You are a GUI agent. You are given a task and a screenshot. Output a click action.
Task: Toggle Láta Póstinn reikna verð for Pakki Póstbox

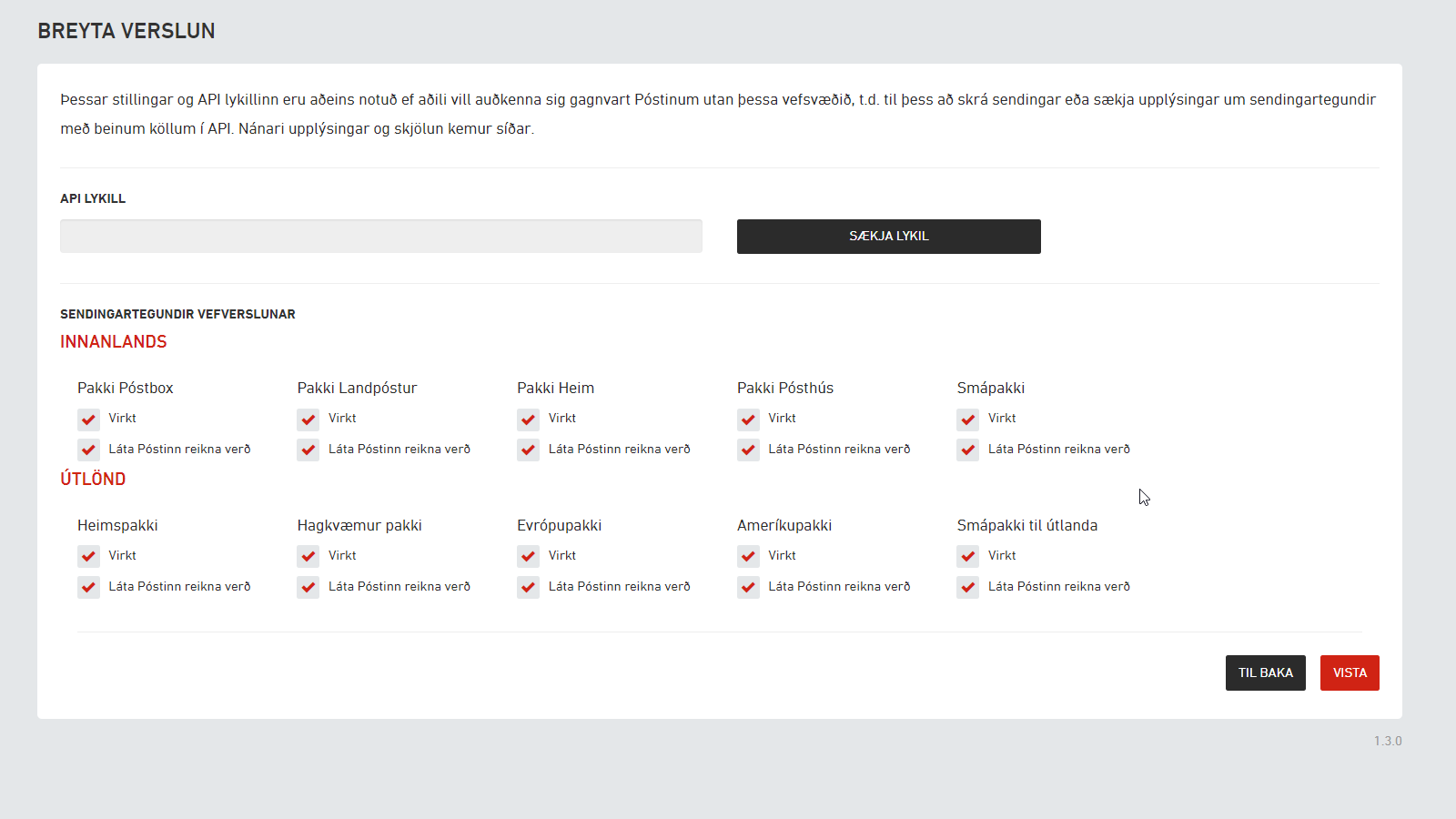point(88,450)
